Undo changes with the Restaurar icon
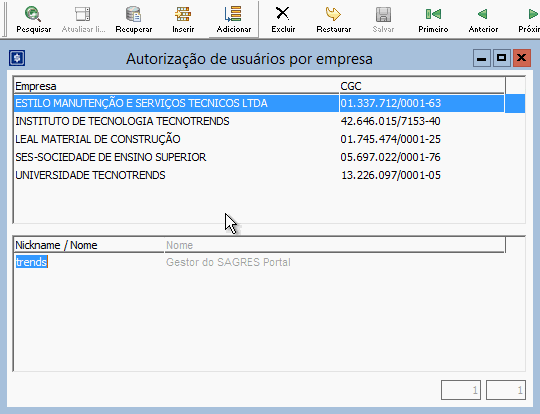Image resolution: width=540 pixels, height=414 pixels. (333, 14)
